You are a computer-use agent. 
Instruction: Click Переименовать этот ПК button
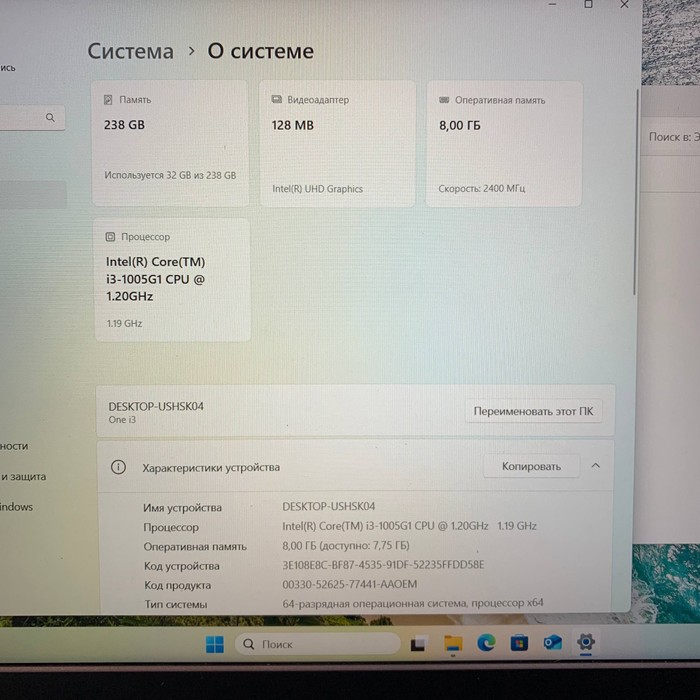coord(533,411)
